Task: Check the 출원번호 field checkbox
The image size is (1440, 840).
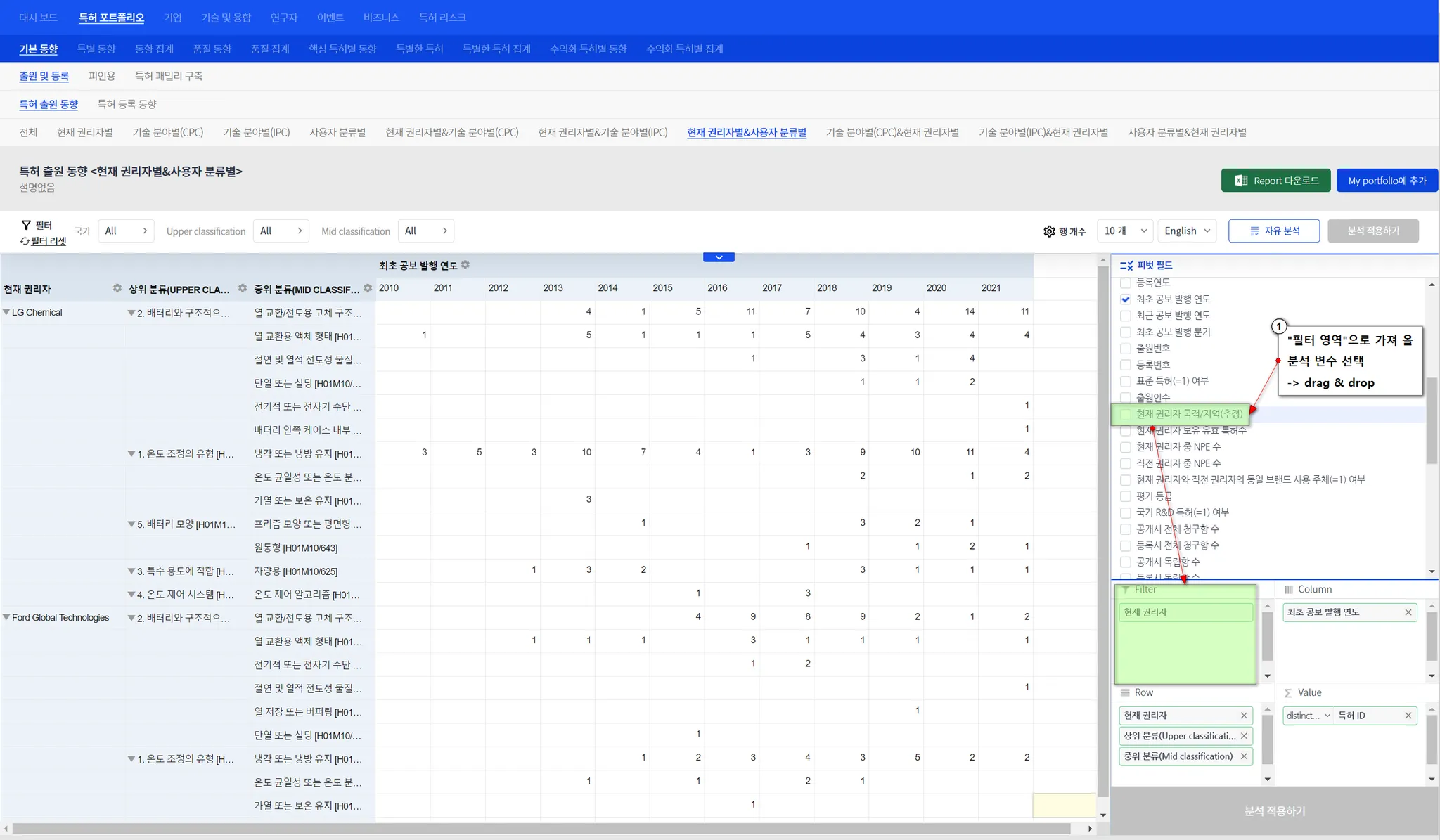Action: [1126, 348]
